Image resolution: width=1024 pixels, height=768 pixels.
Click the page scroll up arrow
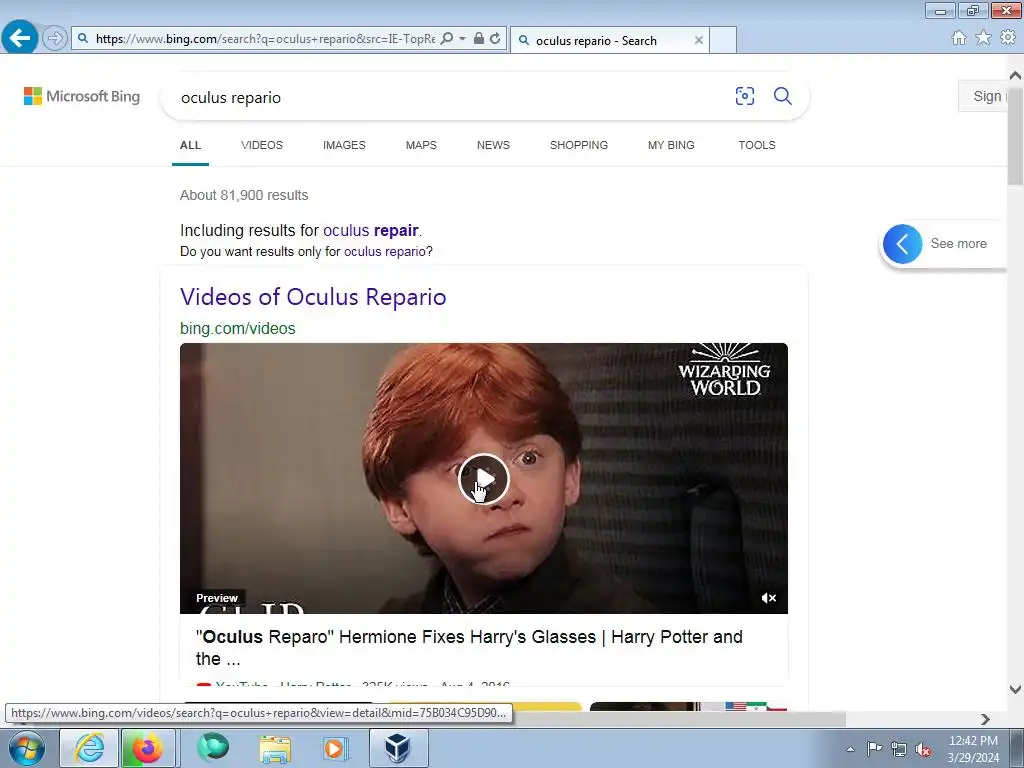[x=1016, y=75]
